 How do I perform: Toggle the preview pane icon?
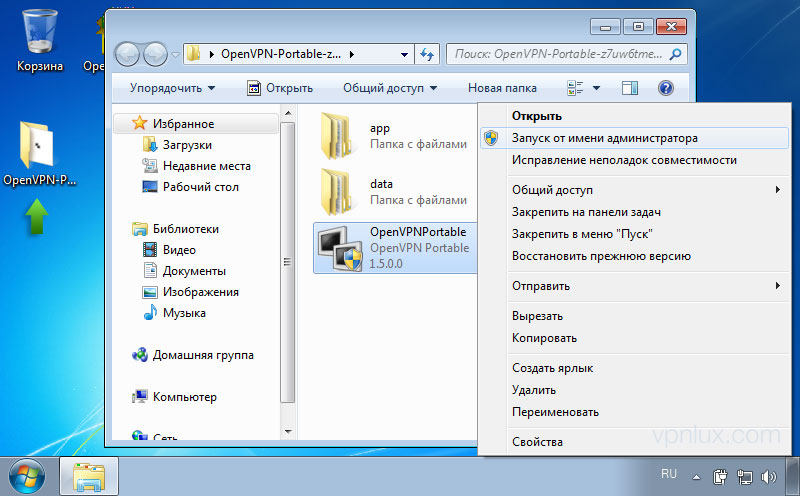pos(630,88)
